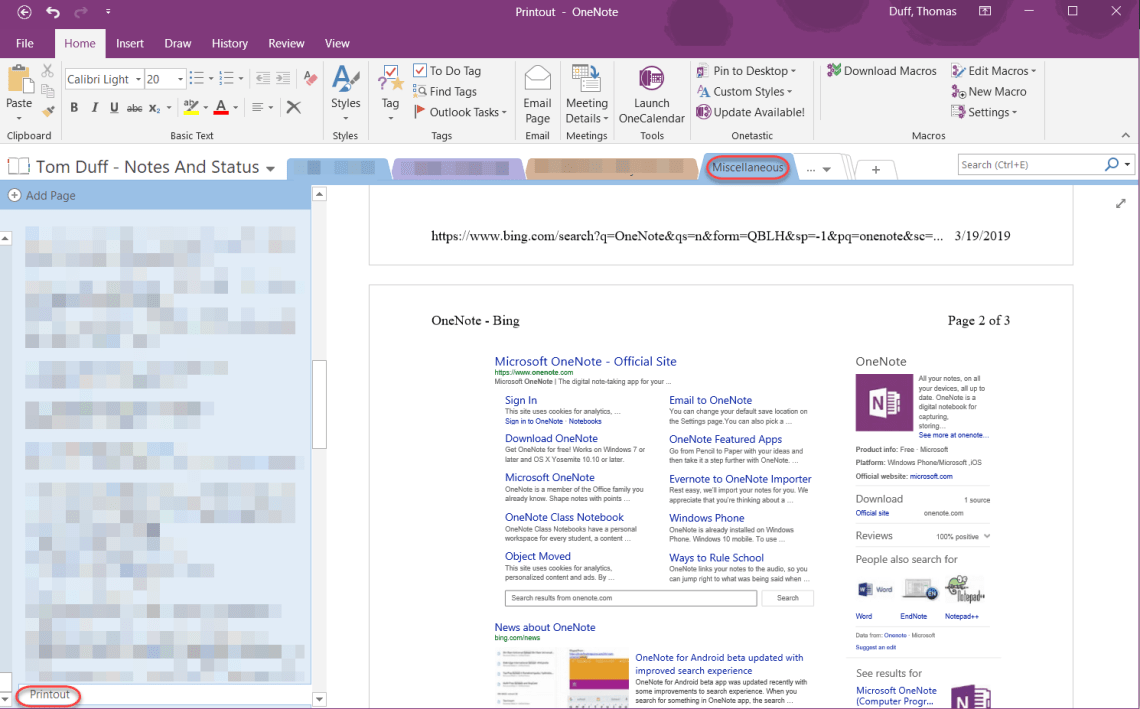Image resolution: width=1140 pixels, height=709 pixels.
Task: Open the Review ribbon tab
Action: click(x=286, y=43)
